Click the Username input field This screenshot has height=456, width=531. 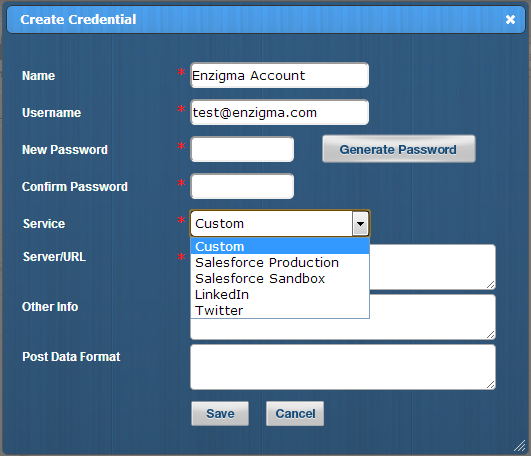pyautogui.click(x=279, y=112)
